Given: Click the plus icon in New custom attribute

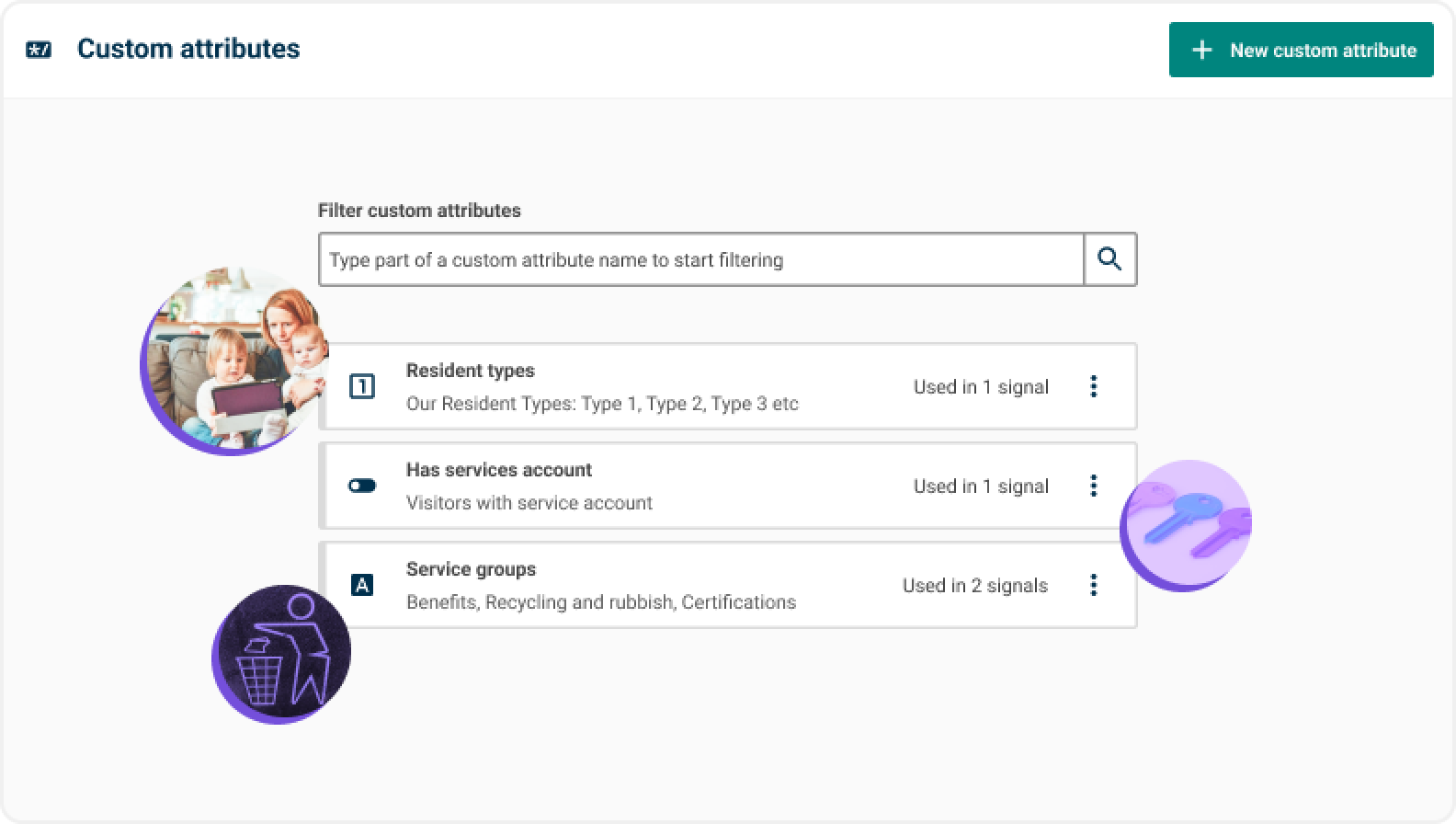Looking at the screenshot, I should click(1201, 50).
